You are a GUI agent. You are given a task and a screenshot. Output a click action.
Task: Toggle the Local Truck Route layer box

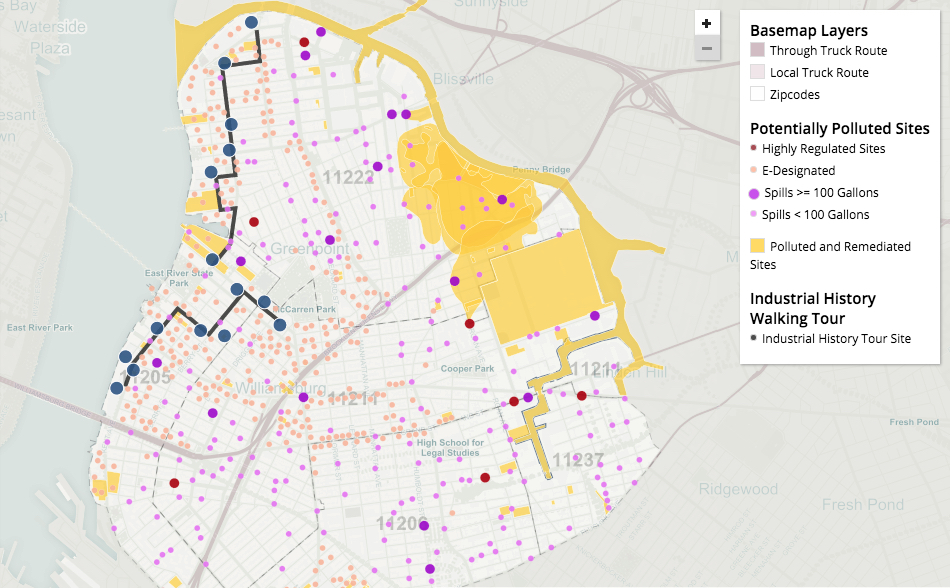tap(757, 72)
